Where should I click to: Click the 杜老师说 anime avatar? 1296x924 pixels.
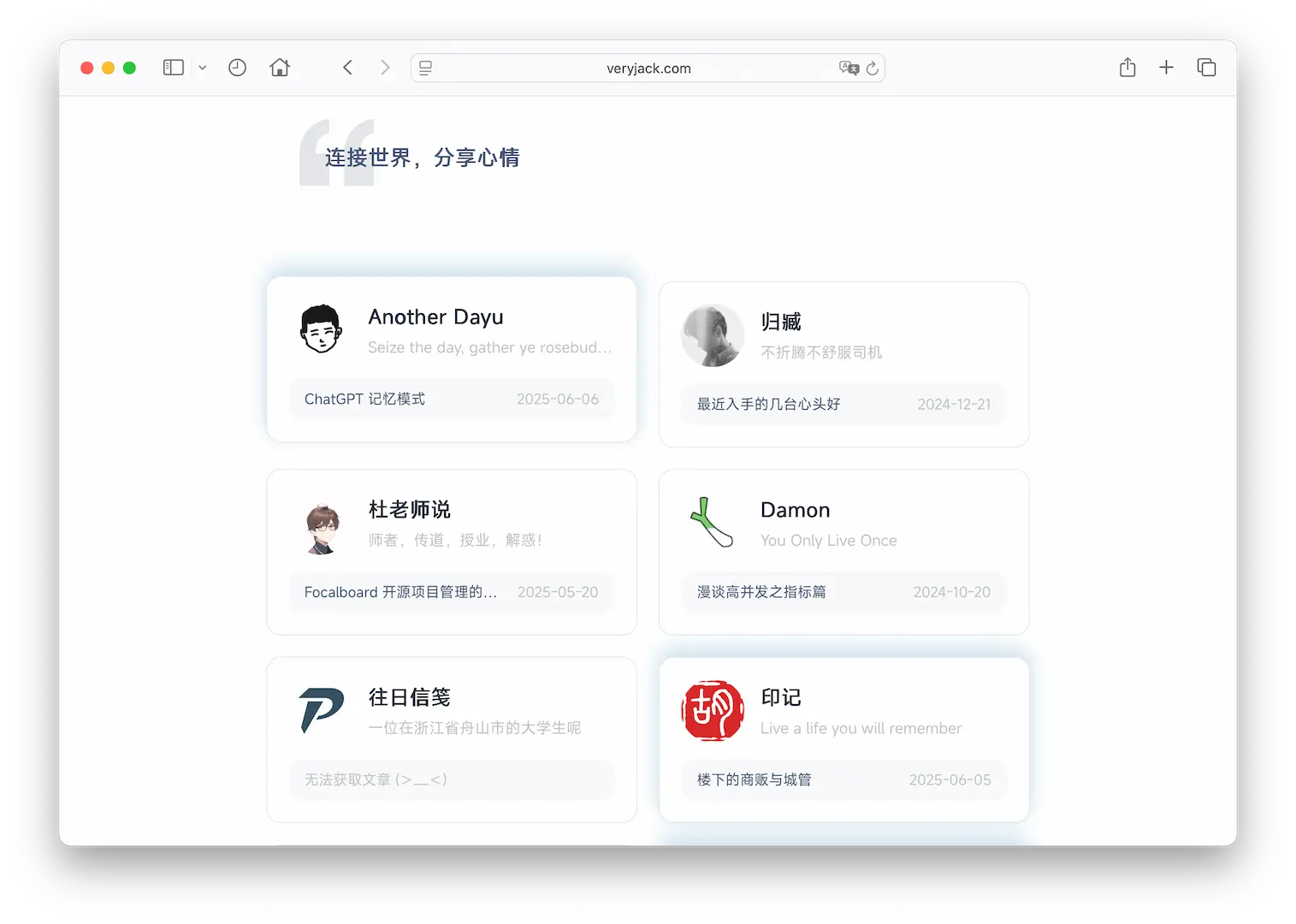pos(323,529)
